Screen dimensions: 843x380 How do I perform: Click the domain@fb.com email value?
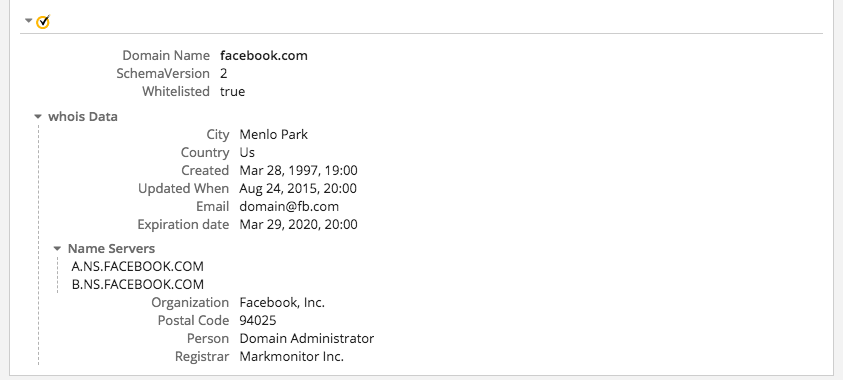pos(289,206)
